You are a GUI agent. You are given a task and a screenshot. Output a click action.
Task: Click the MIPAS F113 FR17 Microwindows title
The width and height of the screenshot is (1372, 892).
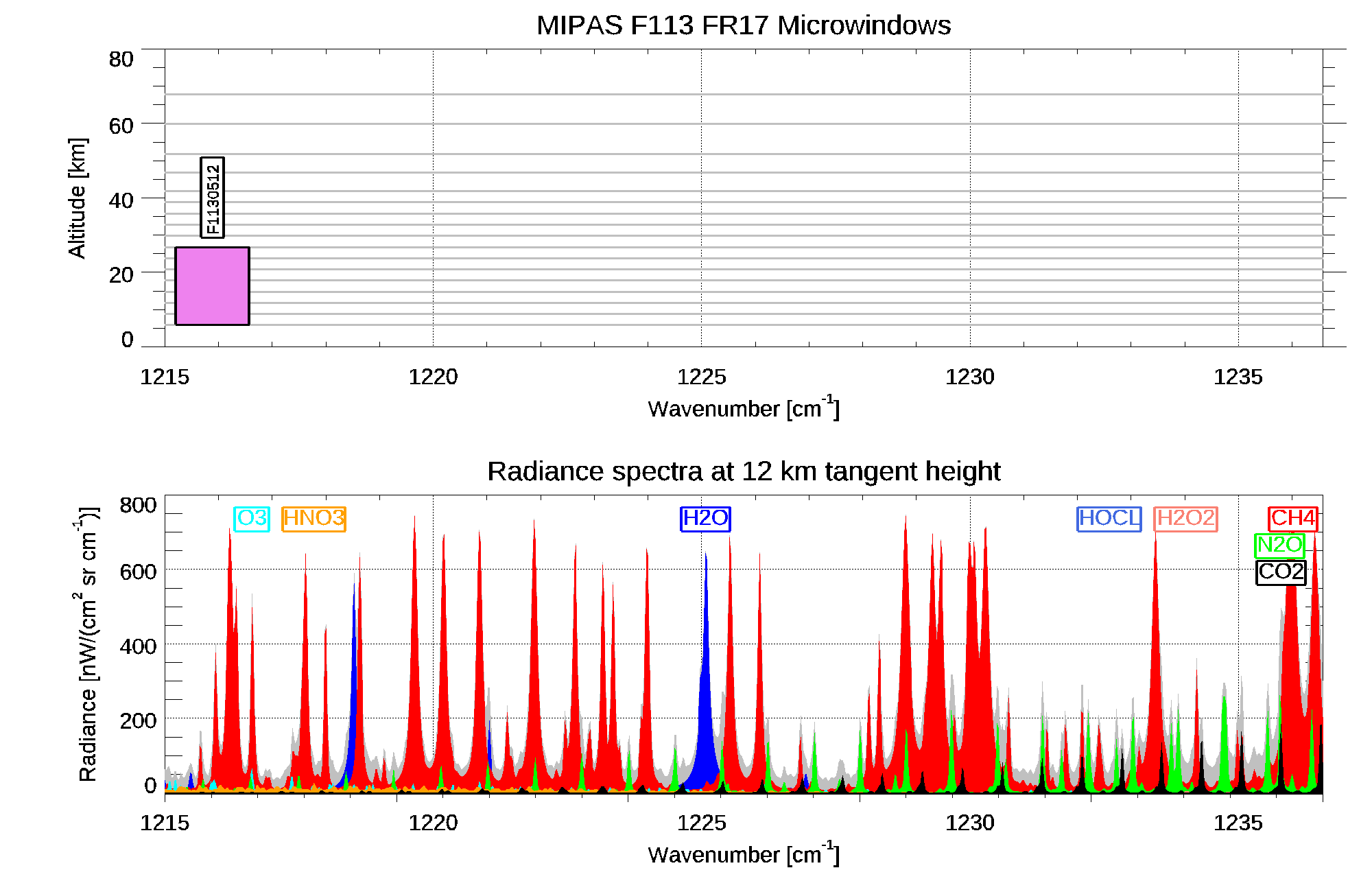tap(743, 25)
